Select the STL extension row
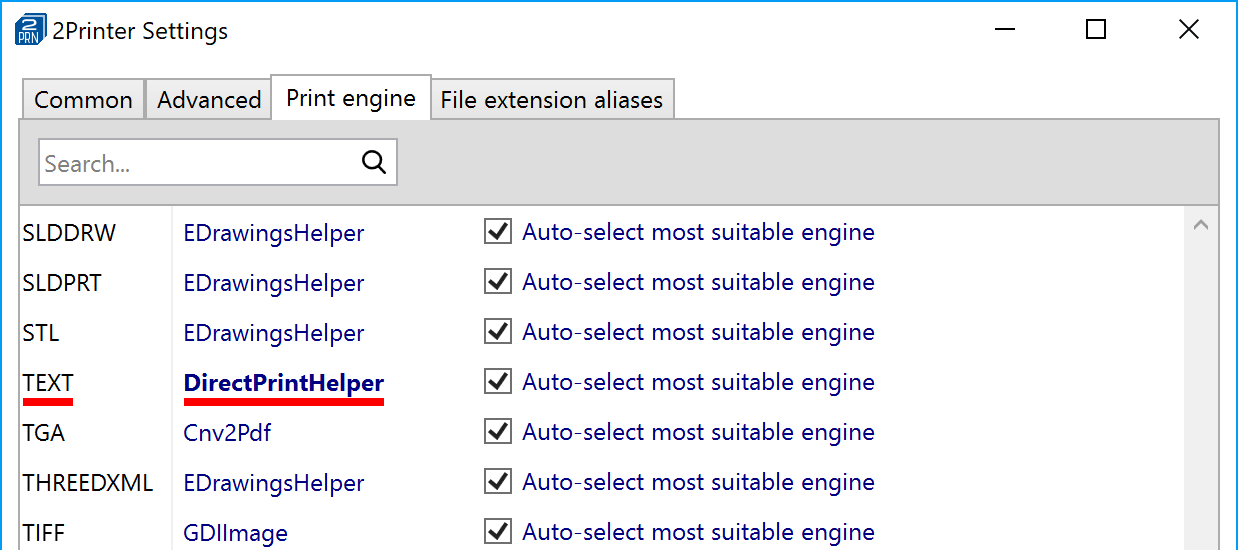This screenshot has width=1238, height=550. 41,333
